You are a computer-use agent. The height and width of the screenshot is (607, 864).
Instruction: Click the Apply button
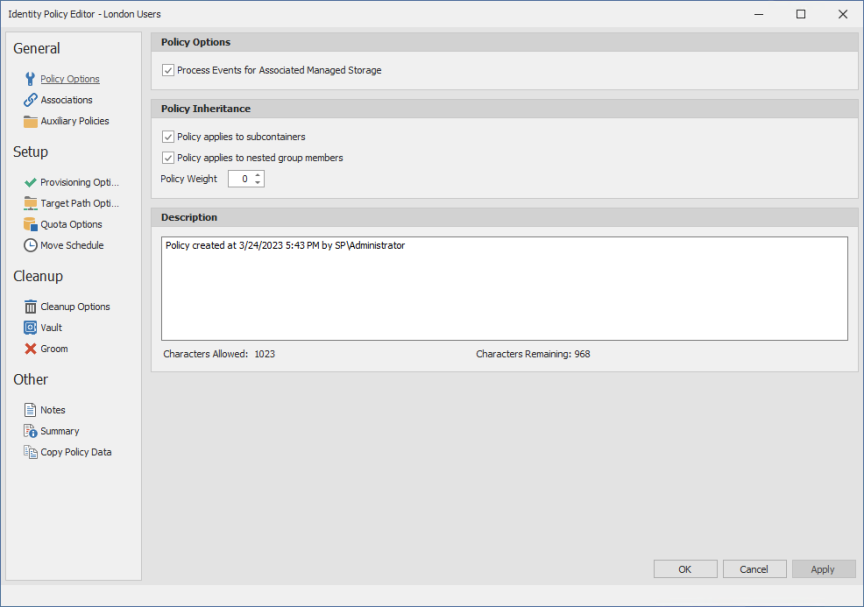[x=823, y=569]
